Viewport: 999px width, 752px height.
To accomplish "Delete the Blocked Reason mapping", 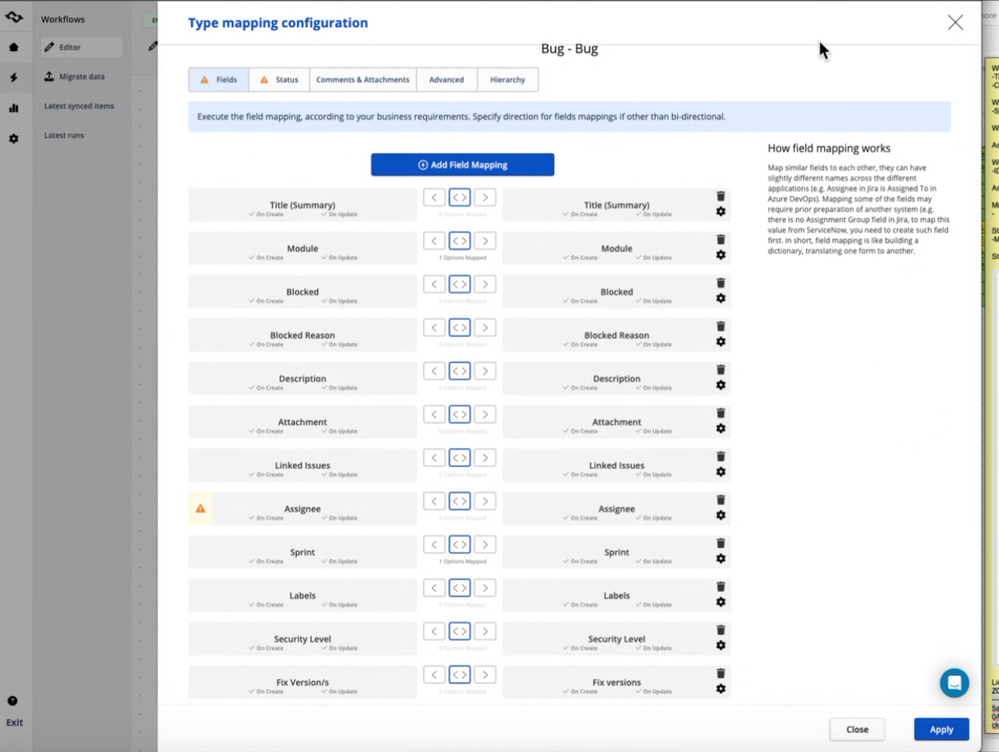I will click(721, 326).
